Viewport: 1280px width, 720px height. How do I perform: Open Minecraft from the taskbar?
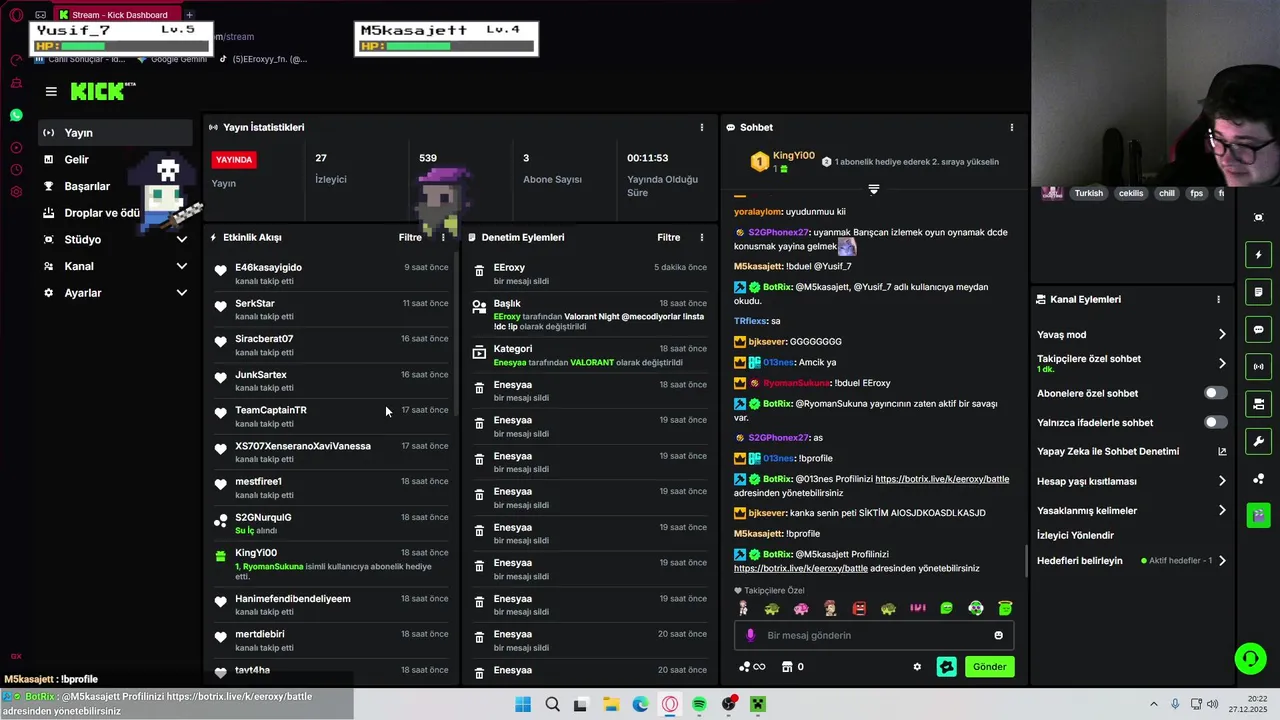click(x=758, y=704)
